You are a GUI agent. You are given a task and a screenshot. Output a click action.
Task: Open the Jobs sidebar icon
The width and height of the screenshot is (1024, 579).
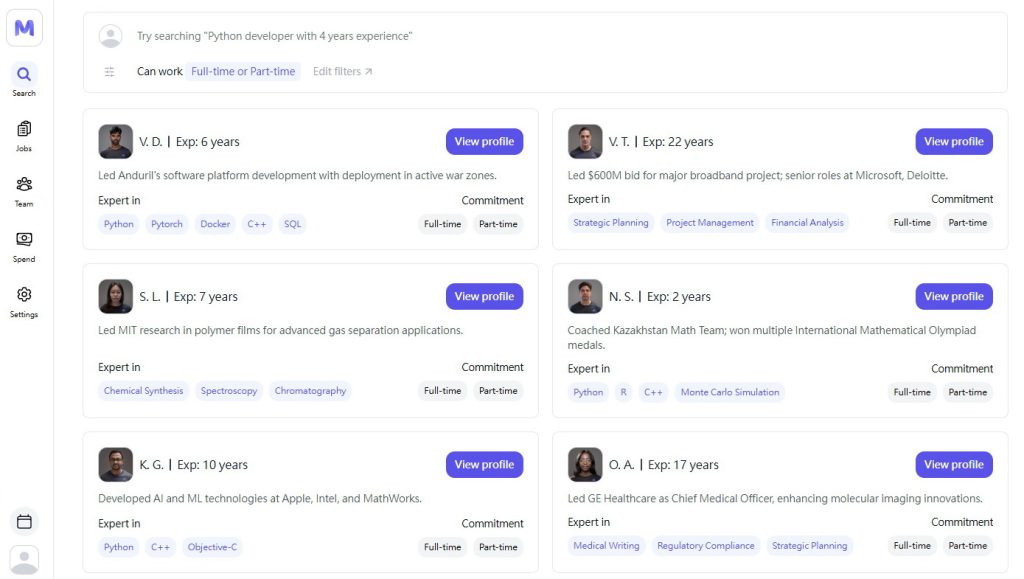coord(24,130)
